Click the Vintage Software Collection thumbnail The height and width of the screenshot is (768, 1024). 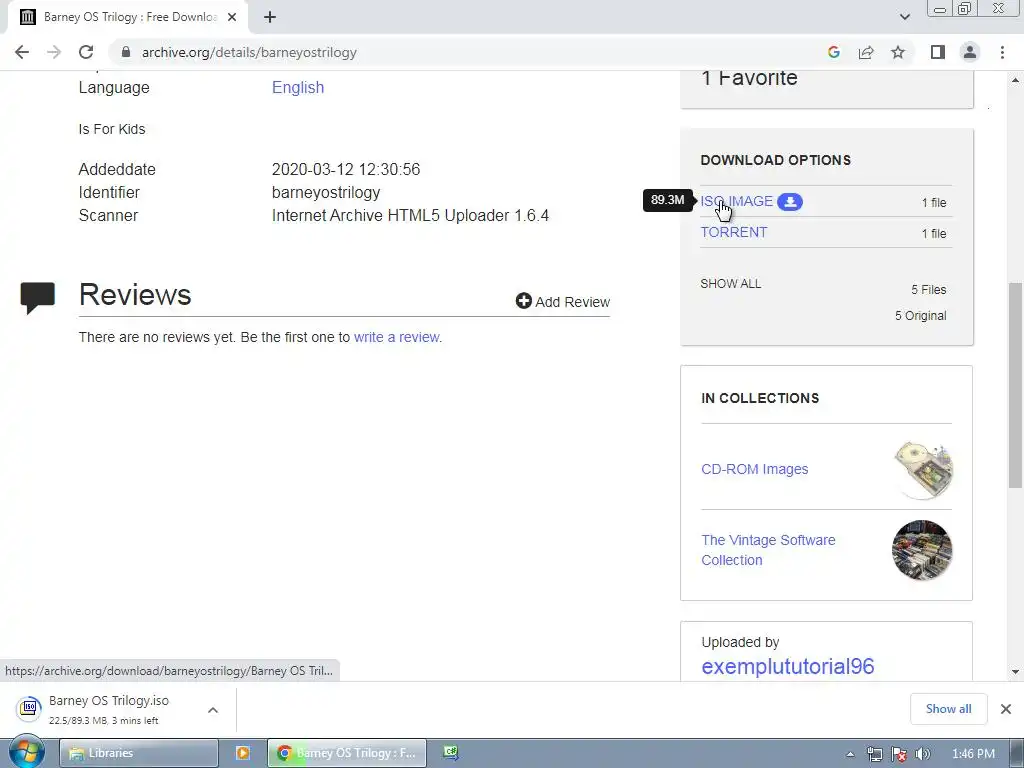[x=922, y=550]
